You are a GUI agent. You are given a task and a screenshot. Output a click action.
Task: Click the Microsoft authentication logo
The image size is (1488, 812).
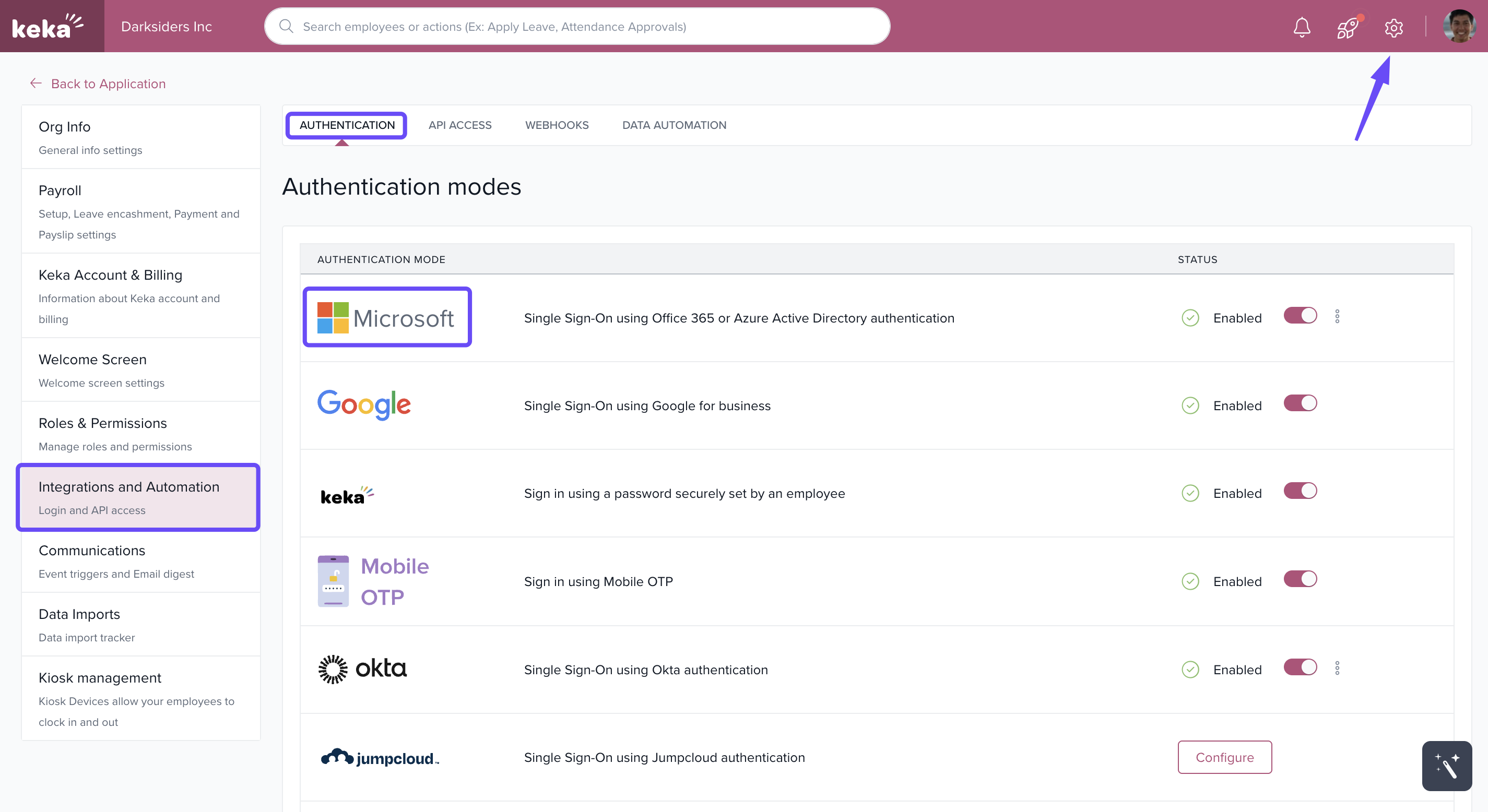coord(387,317)
